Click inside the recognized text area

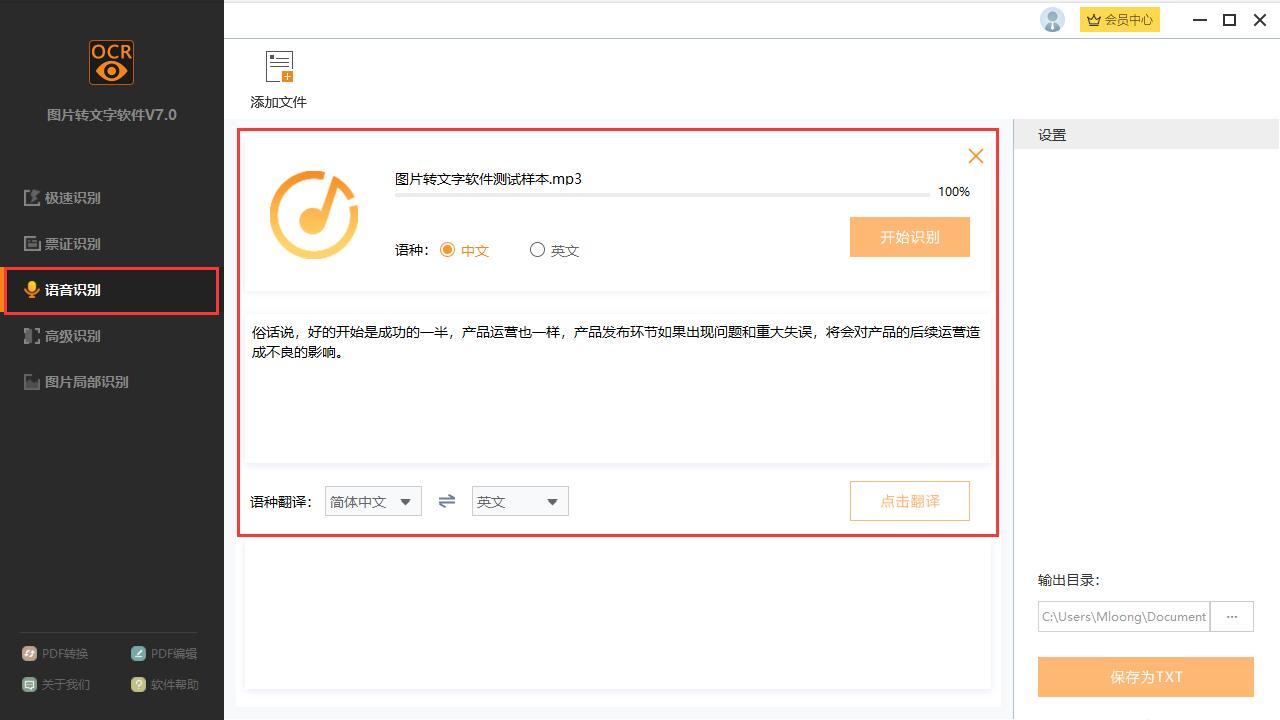pos(618,389)
